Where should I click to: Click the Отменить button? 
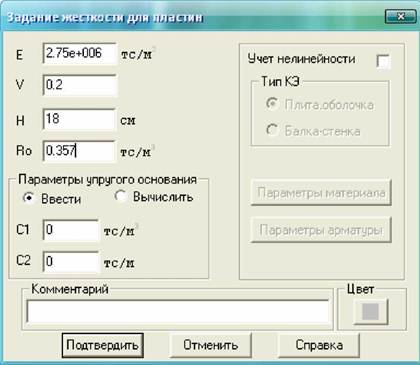(x=211, y=345)
